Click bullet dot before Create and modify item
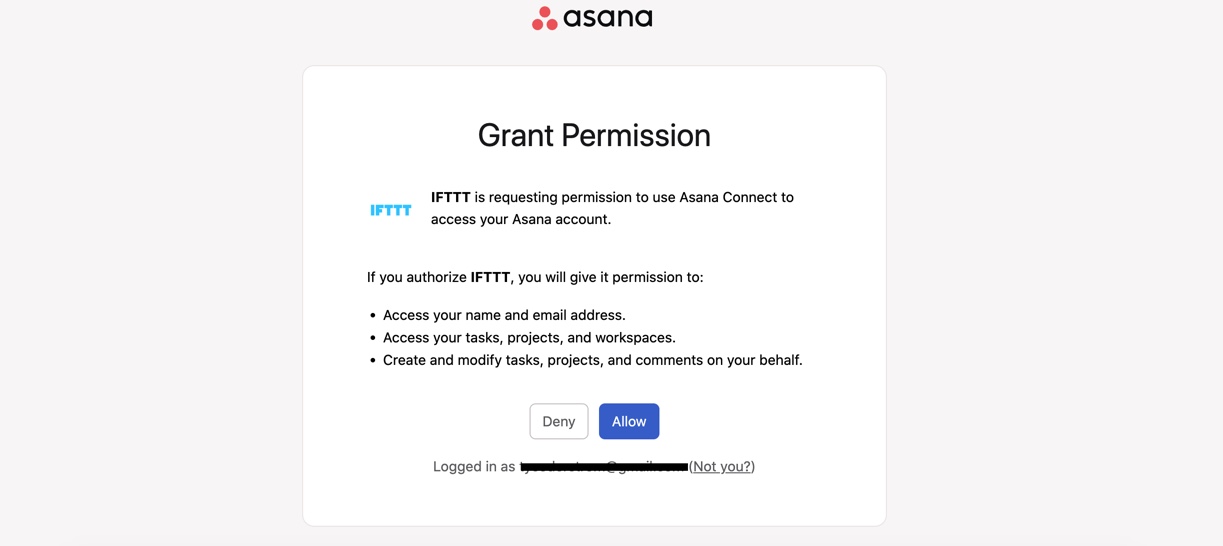This screenshot has height=546, width=1223. coord(373,360)
